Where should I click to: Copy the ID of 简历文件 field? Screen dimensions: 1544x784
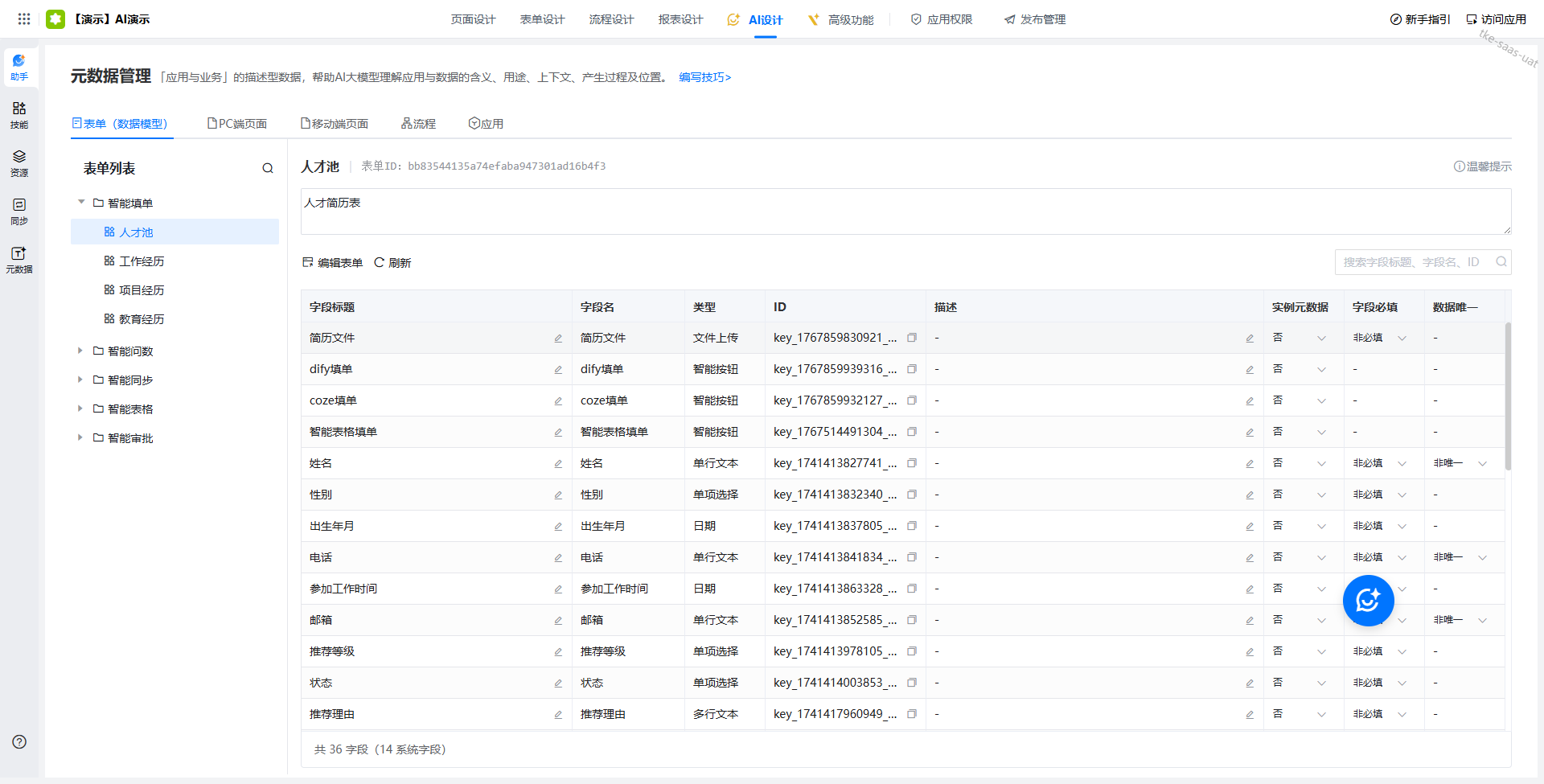point(912,338)
